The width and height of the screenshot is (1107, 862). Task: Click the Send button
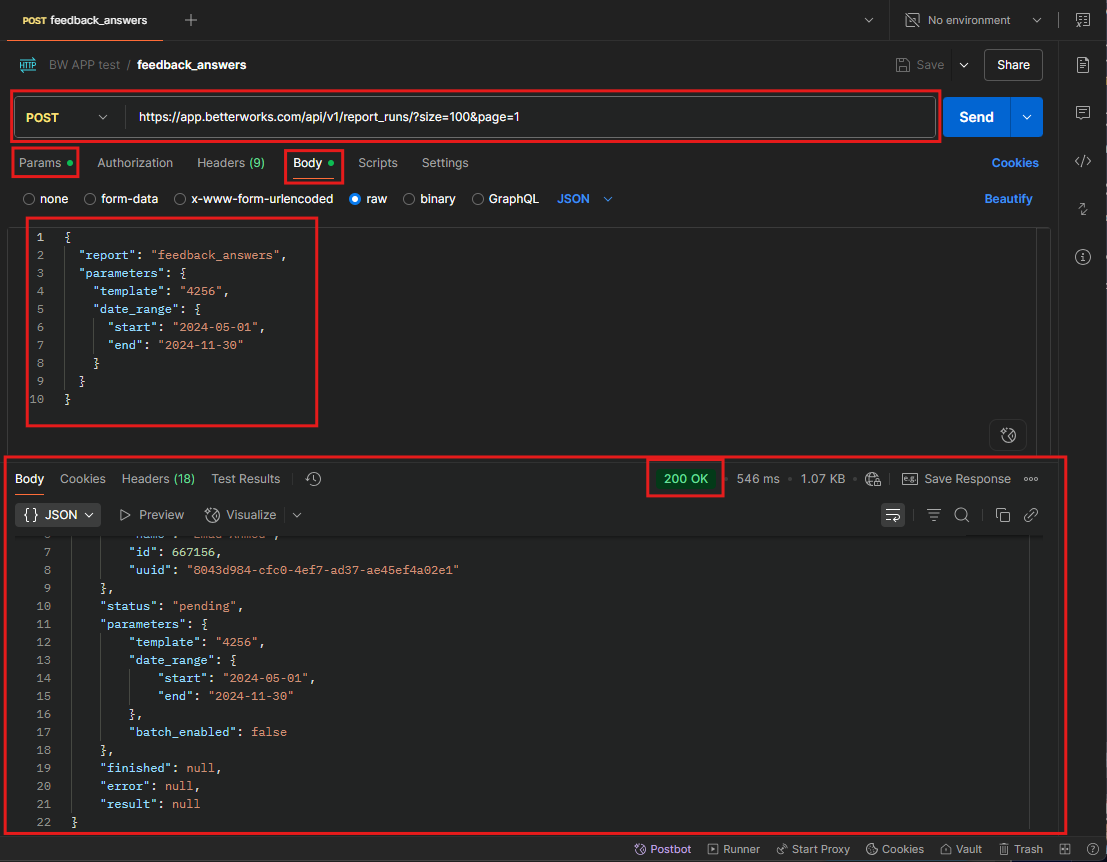pyautogui.click(x=975, y=117)
